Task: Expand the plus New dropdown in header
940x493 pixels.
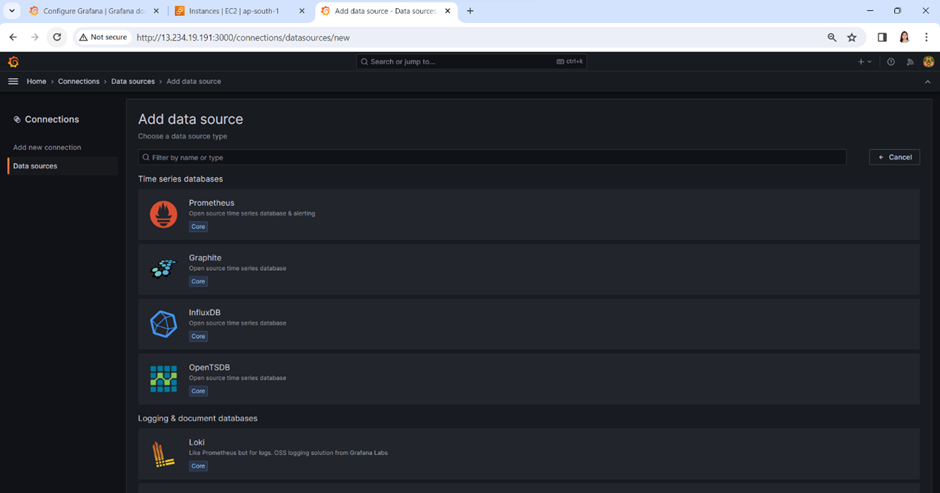Action: [864, 62]
